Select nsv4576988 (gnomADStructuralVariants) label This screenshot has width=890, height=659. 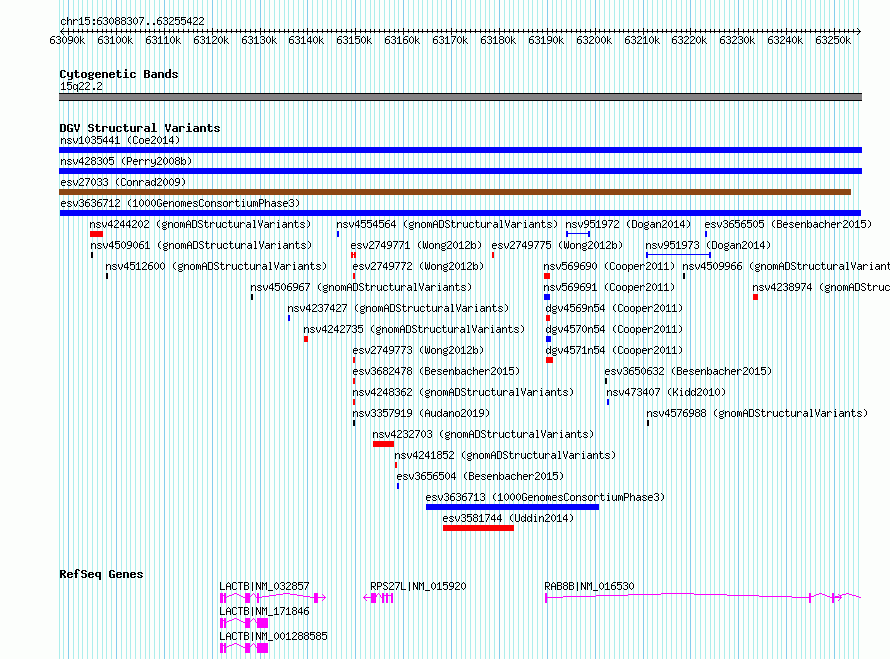click(x=757, y=413)
